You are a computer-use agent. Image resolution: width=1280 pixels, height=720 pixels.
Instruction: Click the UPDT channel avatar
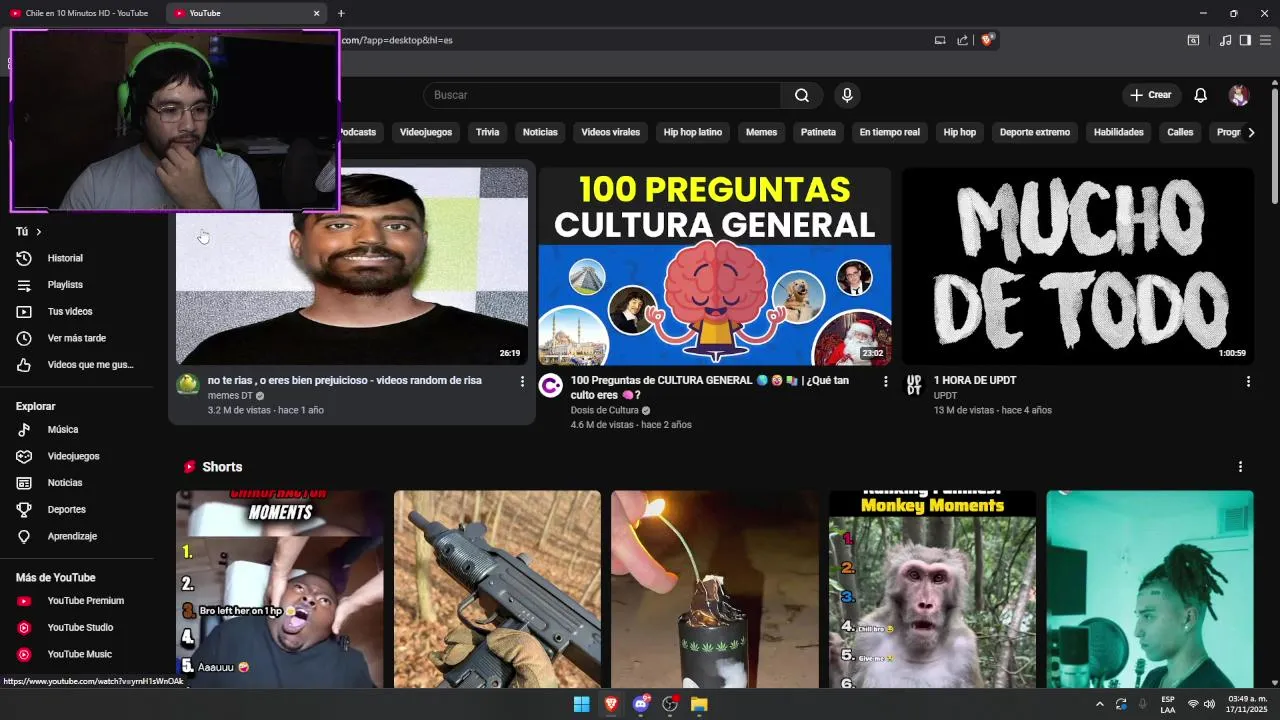pos(914,385)
